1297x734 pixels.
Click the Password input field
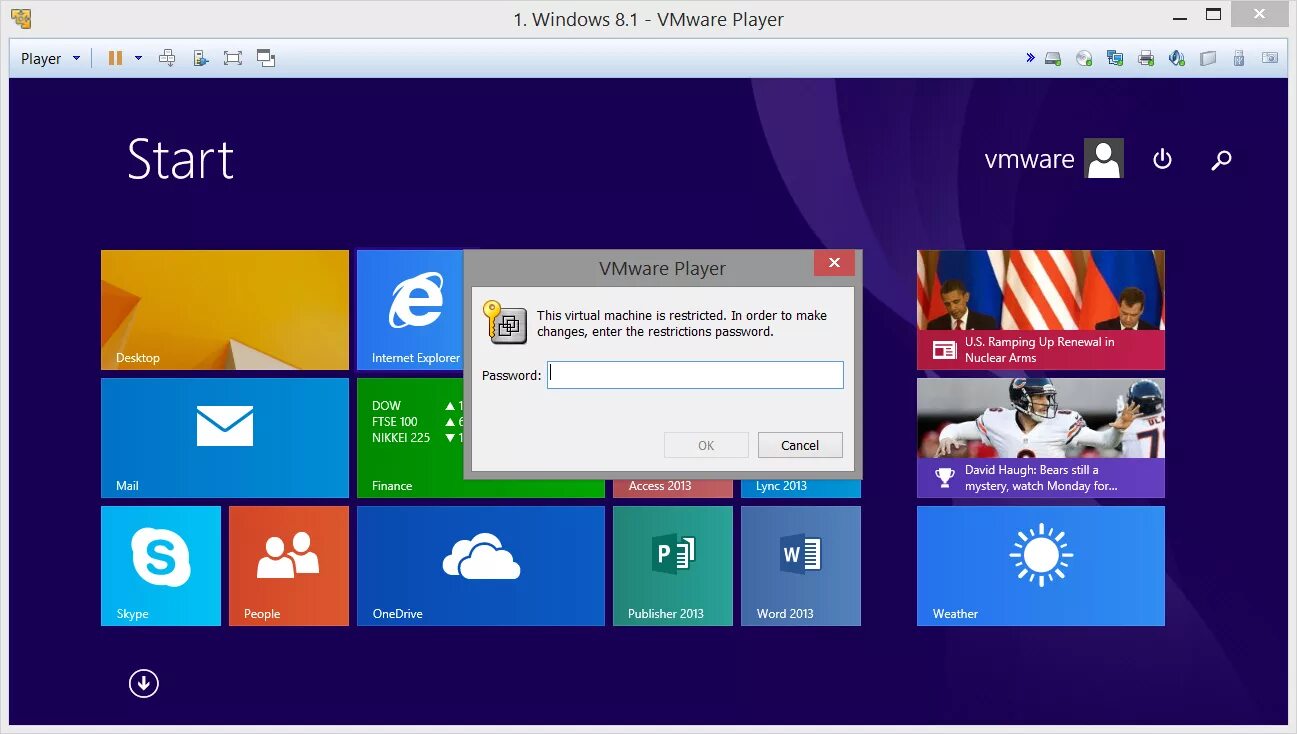[695, 375]
